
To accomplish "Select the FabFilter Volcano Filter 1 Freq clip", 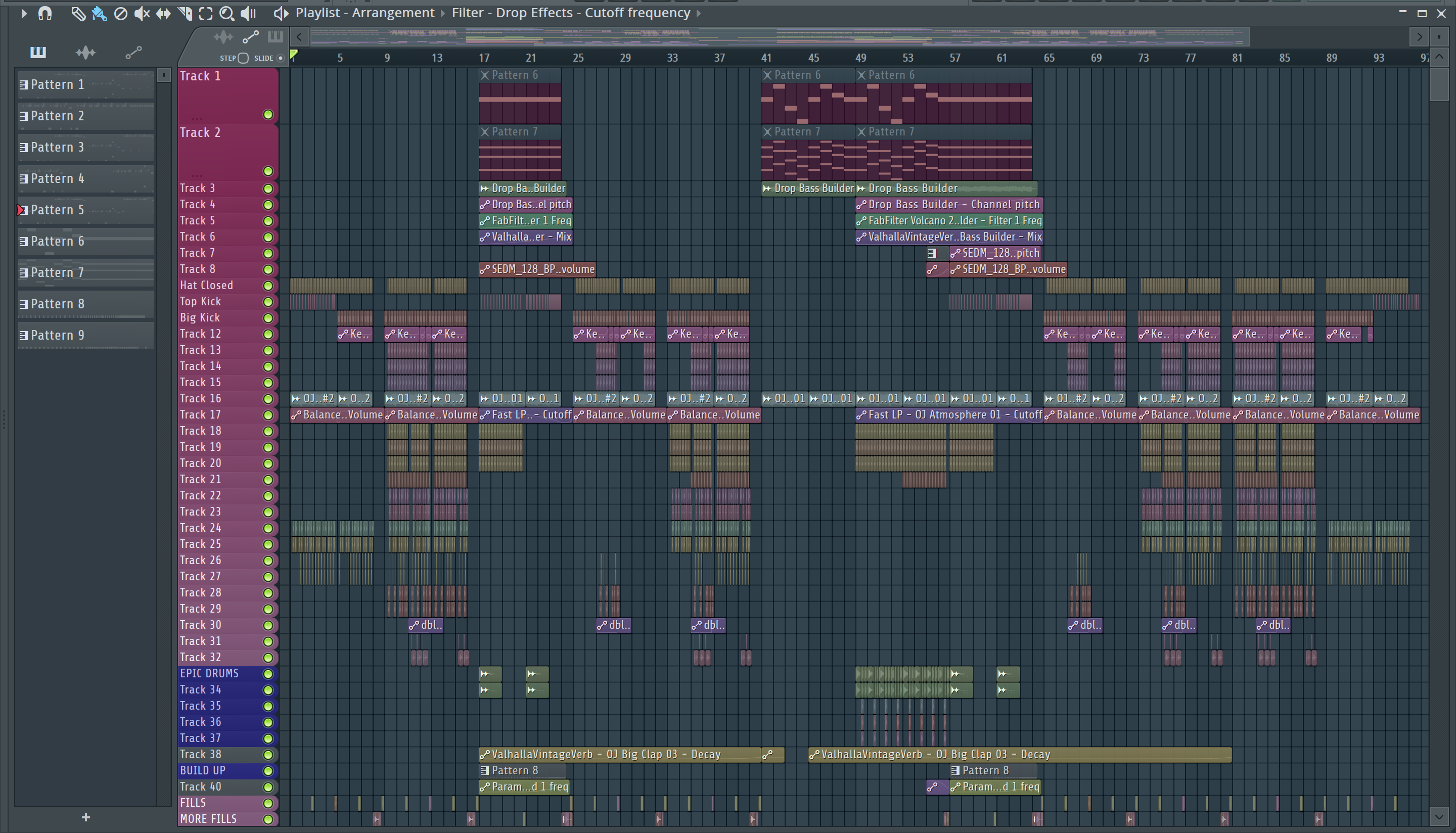I will tap(949, 221).
